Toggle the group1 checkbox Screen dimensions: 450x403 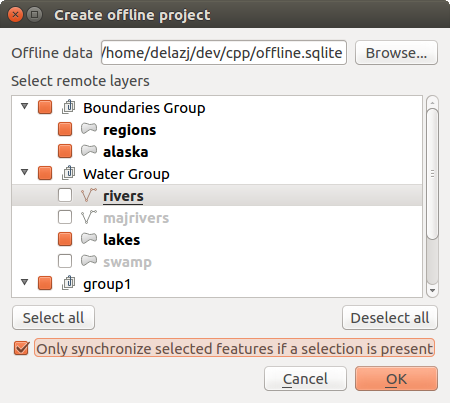click(45, 283)
